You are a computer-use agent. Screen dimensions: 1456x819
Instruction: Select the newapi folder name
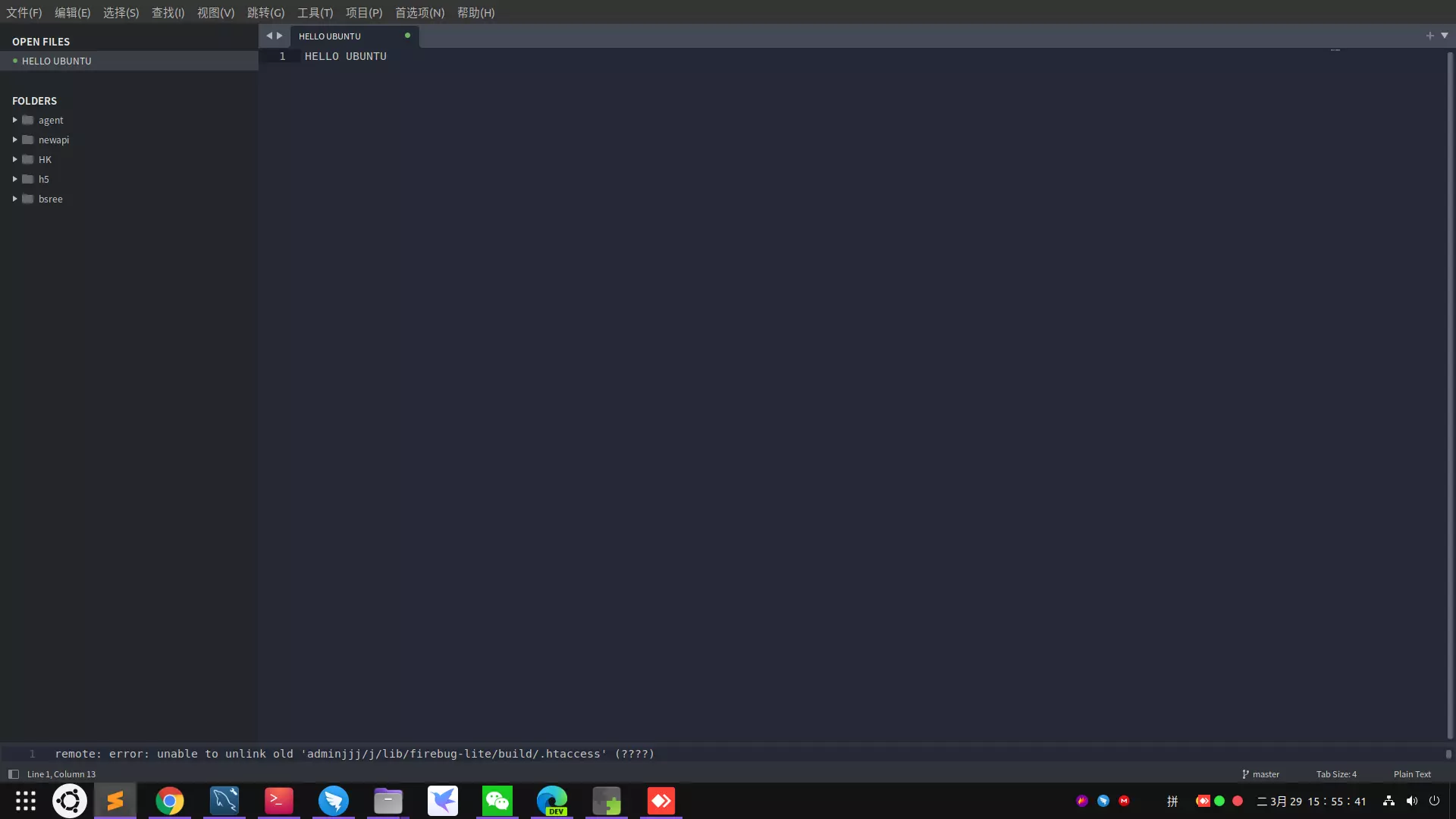point(54,140)
